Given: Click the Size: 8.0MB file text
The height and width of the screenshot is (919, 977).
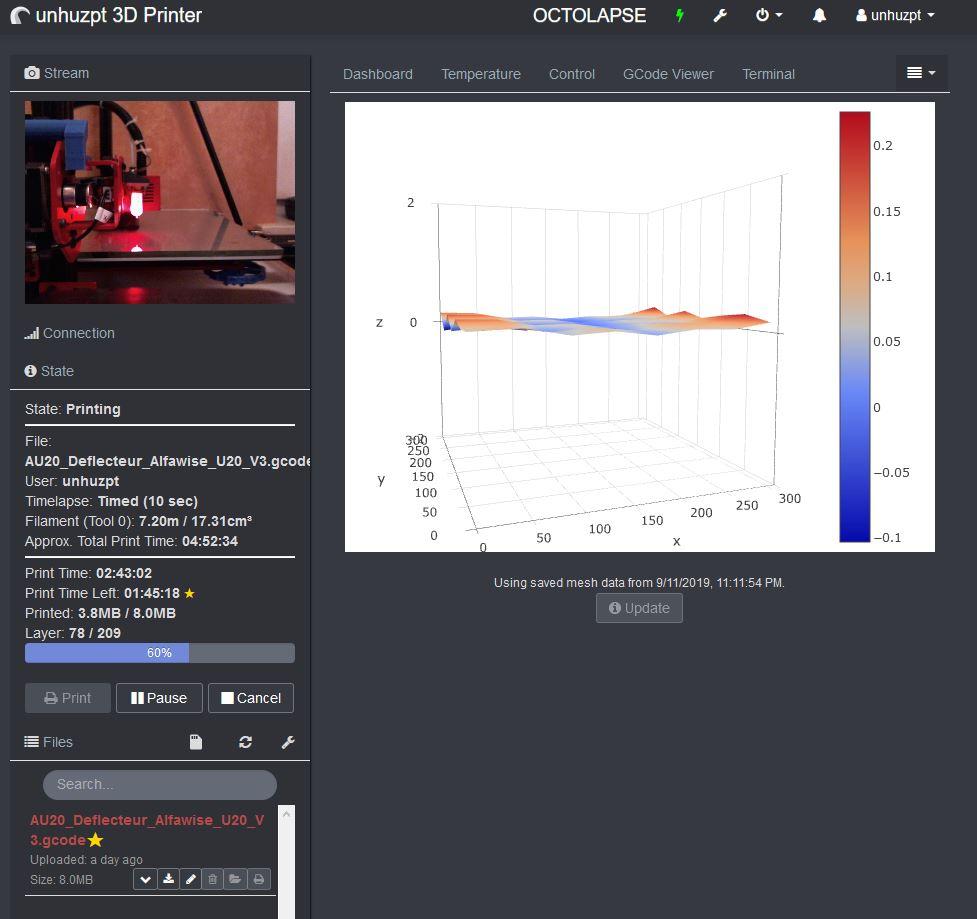Looking at the screenshot, I should coord(61,880).
